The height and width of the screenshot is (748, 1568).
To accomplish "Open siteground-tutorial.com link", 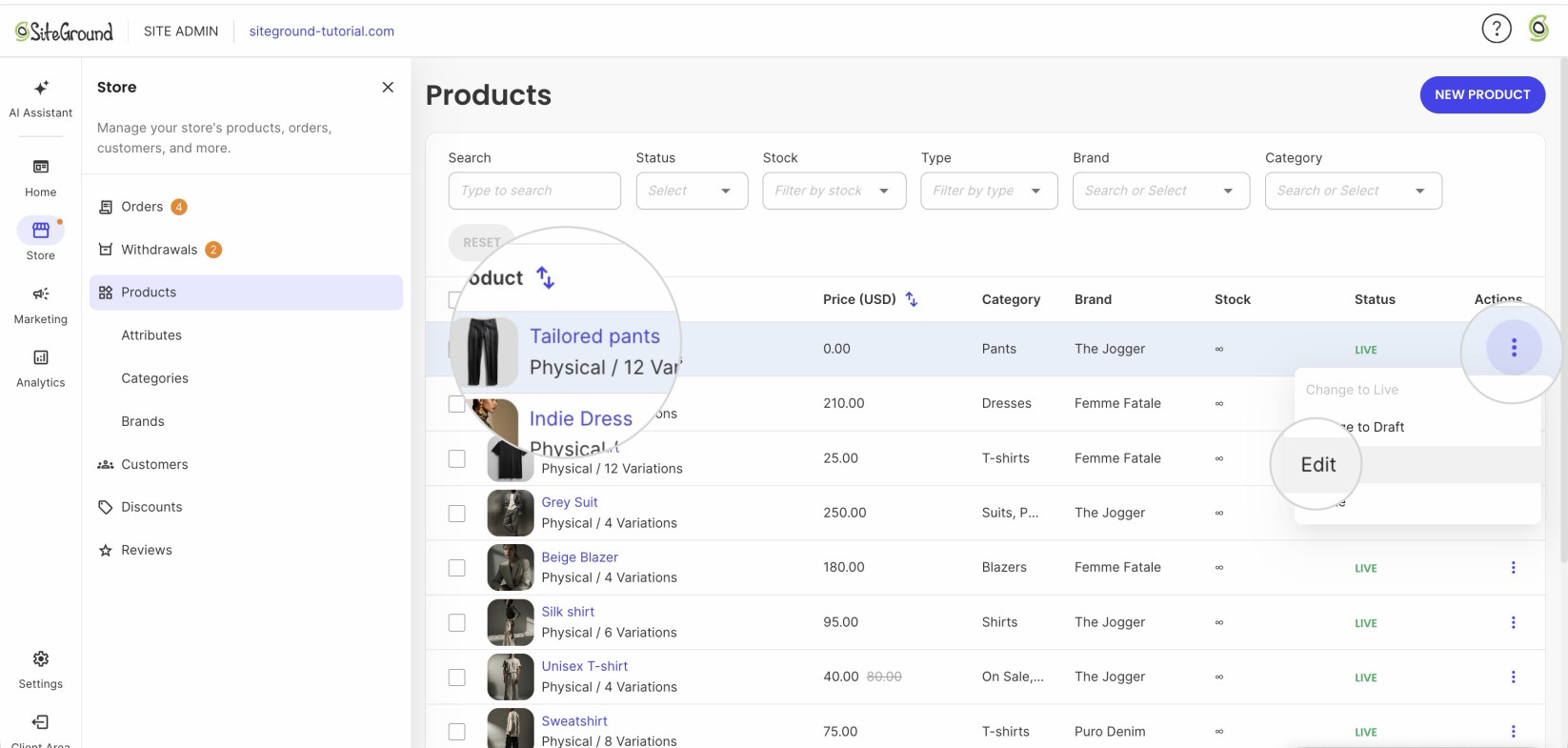I will (322, 31).
